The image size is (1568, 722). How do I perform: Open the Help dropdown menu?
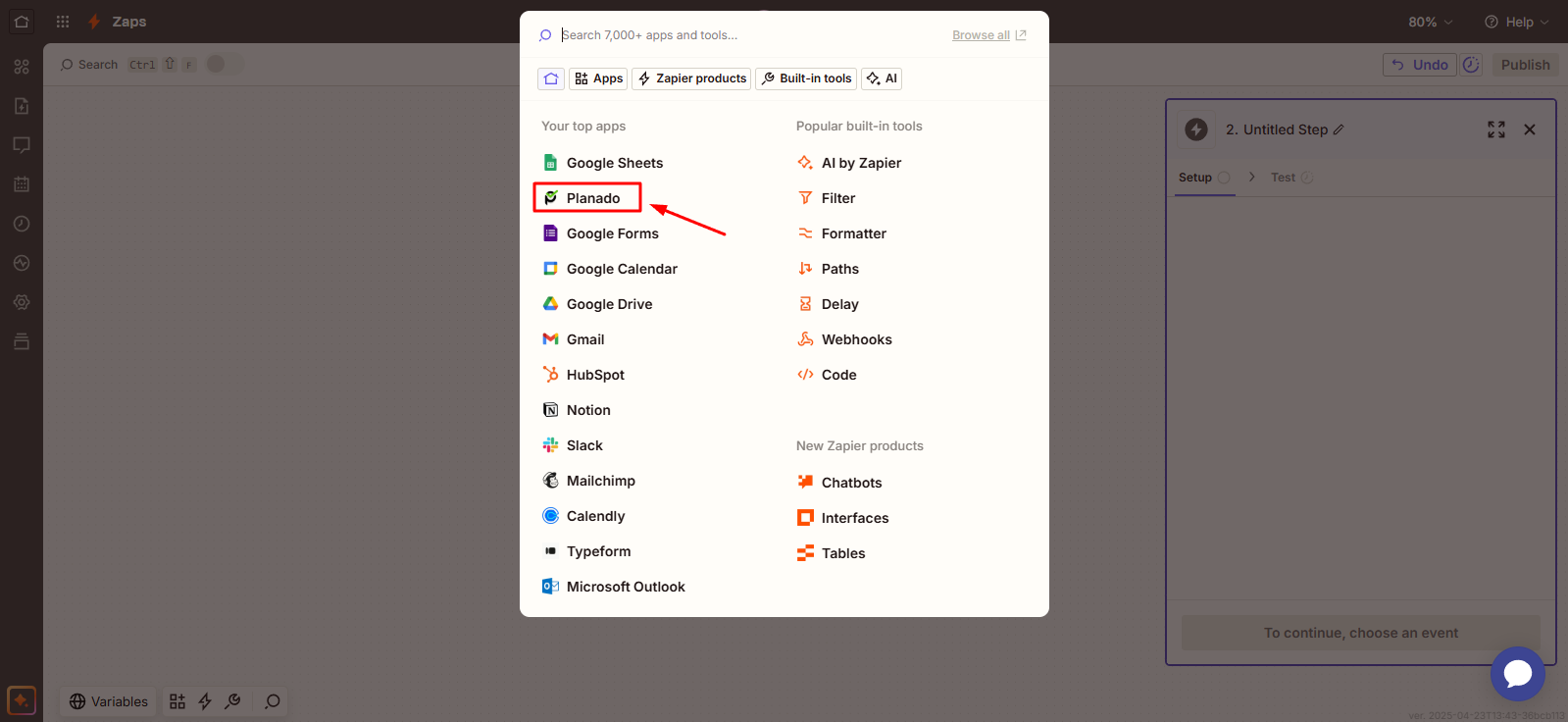[1517, 22]
